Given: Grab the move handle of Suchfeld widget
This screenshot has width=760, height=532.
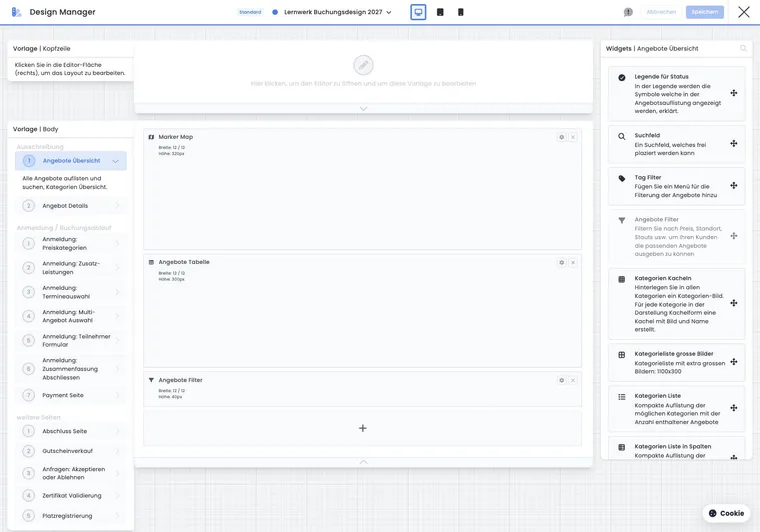Looking at the screenshot, I should pos(734,143).
